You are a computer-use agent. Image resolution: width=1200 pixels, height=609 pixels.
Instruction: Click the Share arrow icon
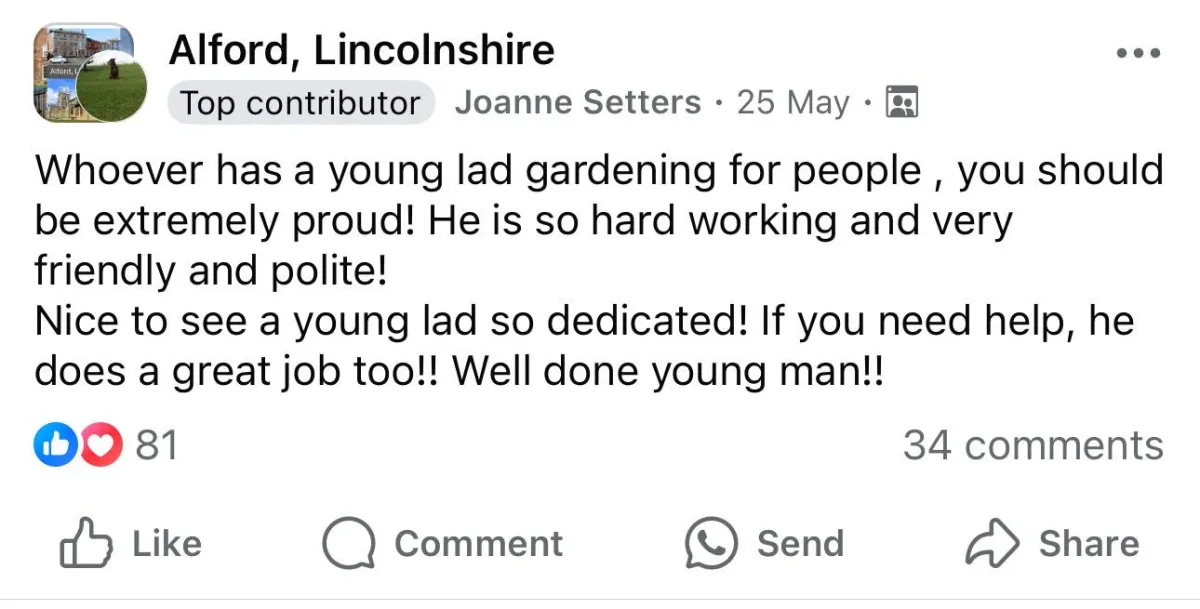click(991, 544)
